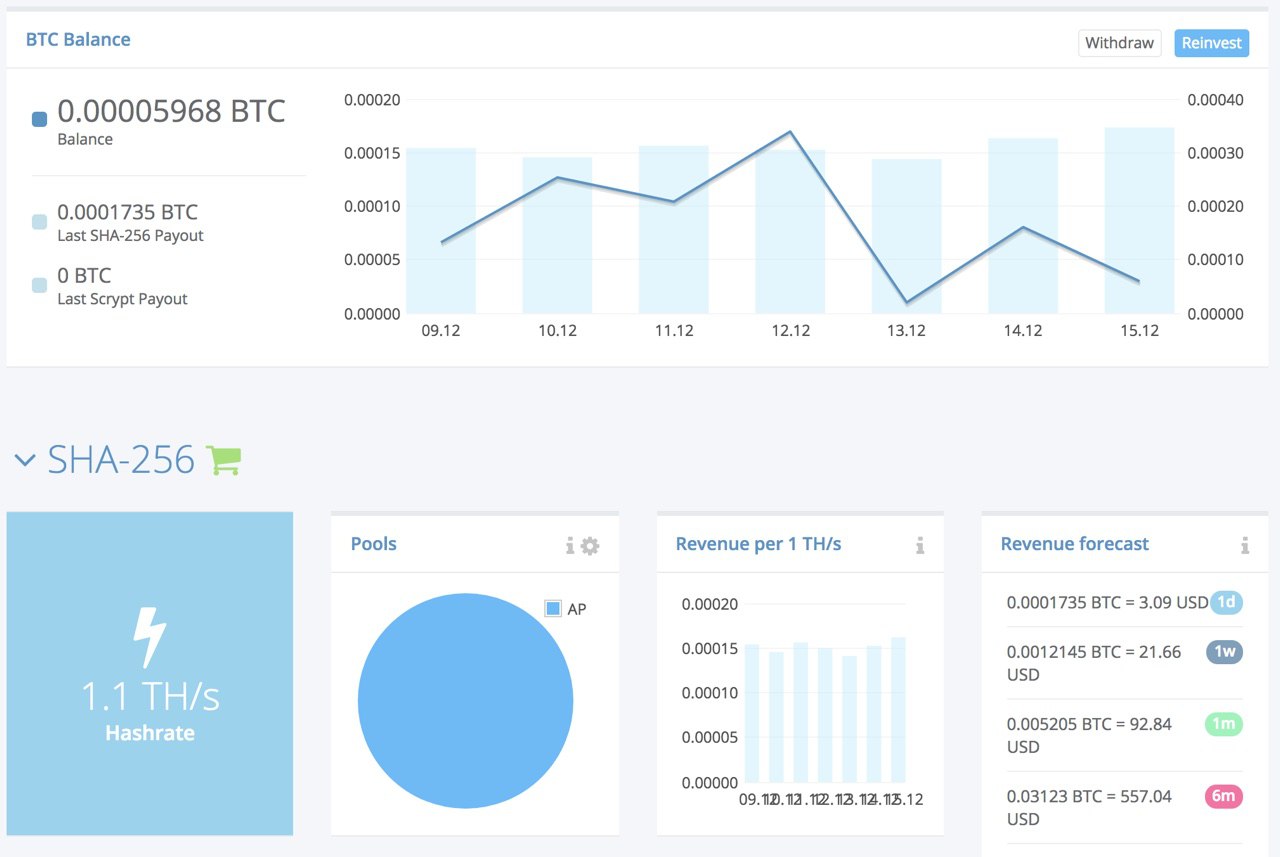Click info icon in Revenue per 1 TH/s
The width and height of the screenshot is (1280, 857).
(x=920, y=546)
